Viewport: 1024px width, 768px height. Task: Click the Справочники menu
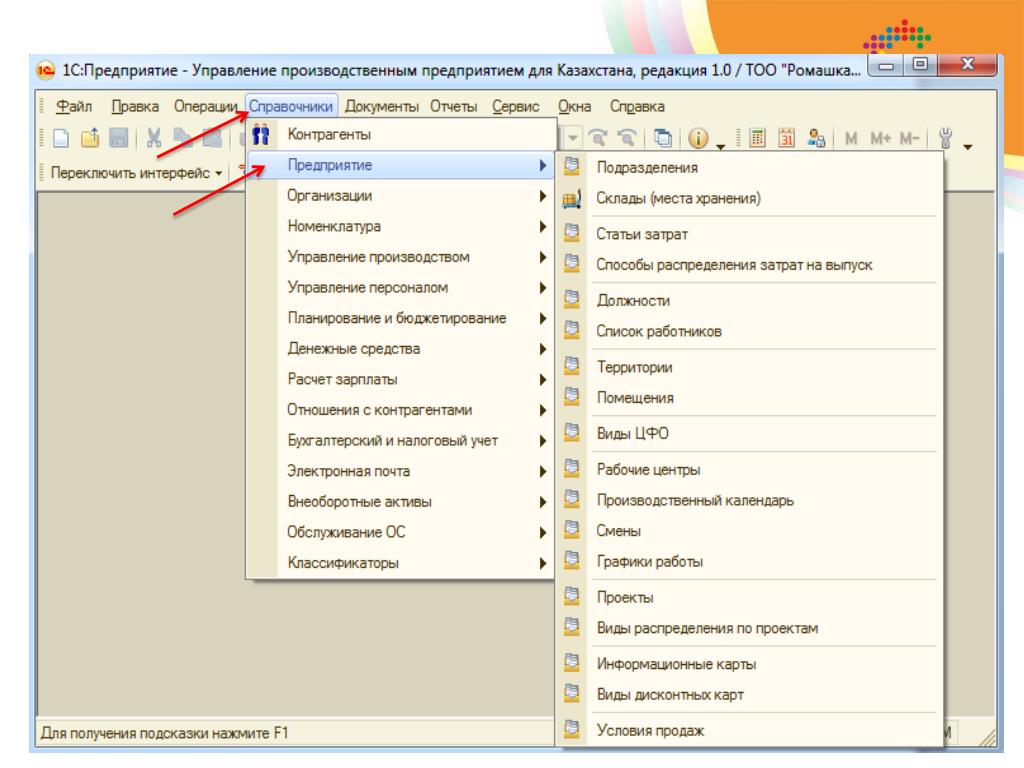click(x=291, y=106)
